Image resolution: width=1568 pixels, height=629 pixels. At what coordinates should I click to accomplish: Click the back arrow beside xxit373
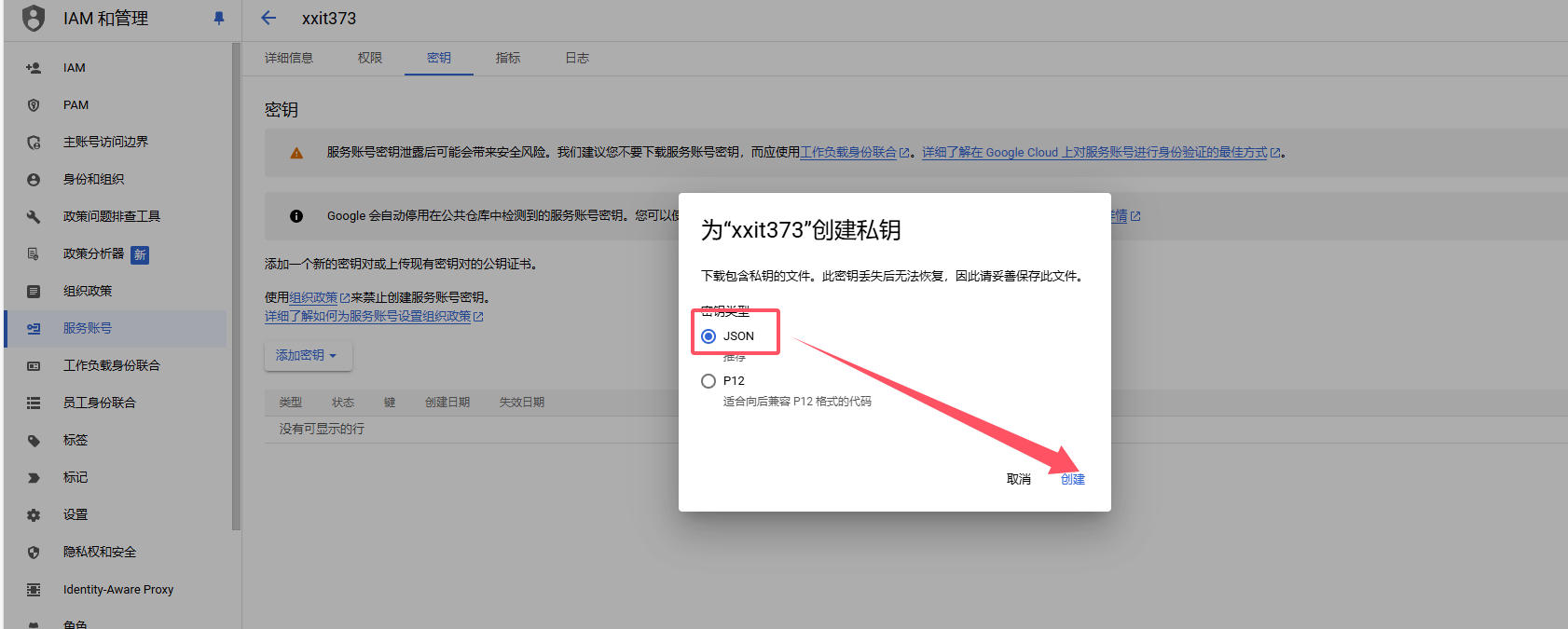268,18
